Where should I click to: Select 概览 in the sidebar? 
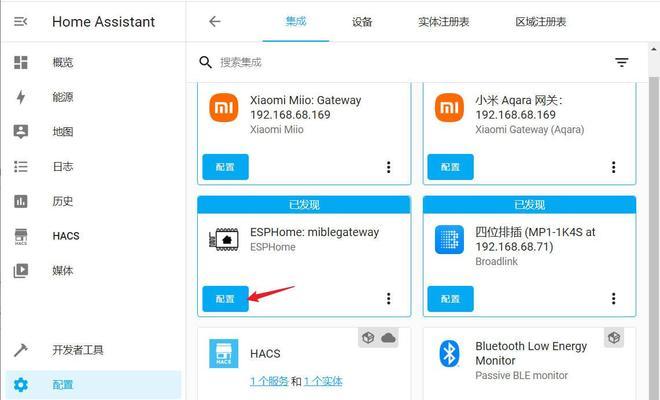click(x=63, y=63)
